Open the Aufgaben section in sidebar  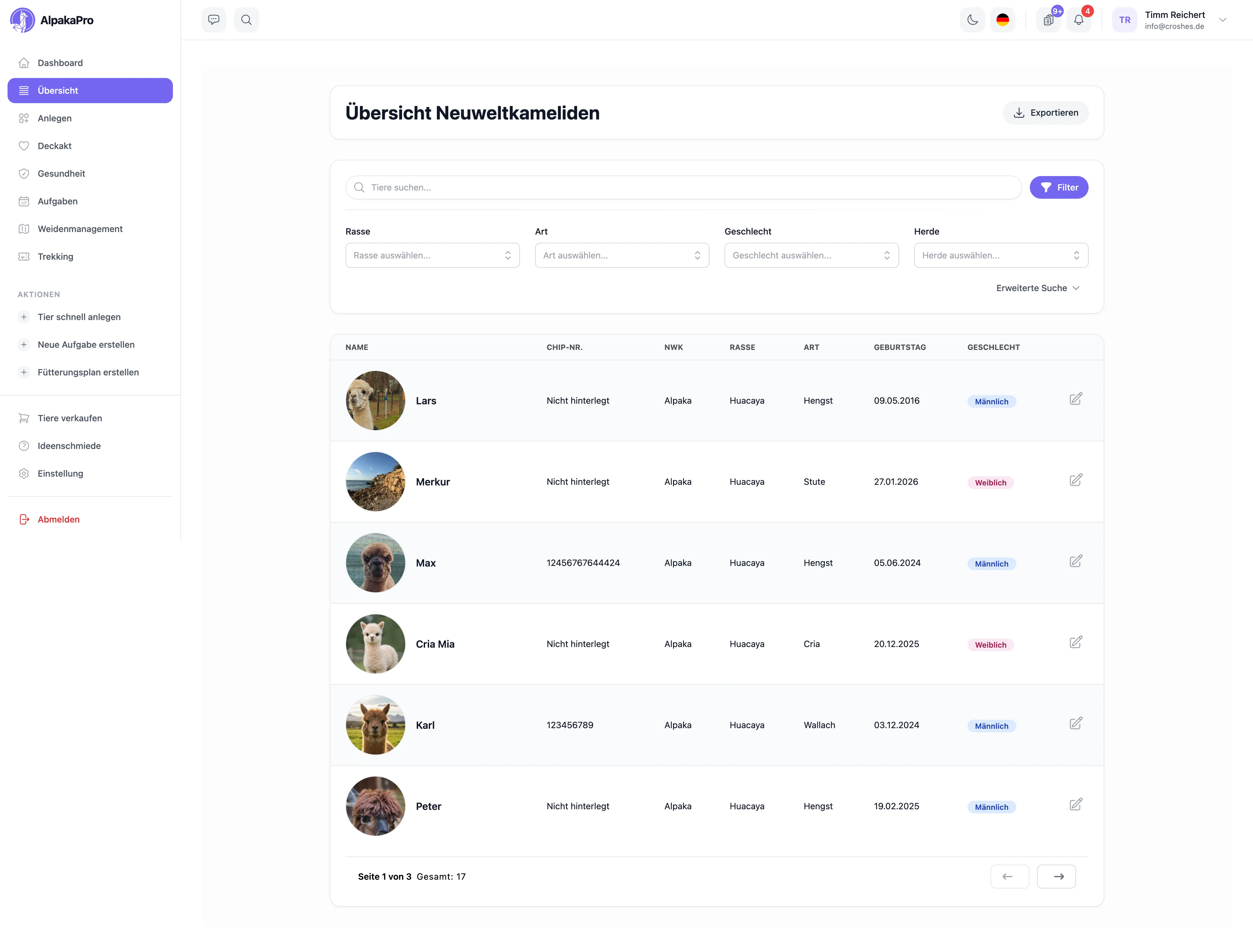58,201
